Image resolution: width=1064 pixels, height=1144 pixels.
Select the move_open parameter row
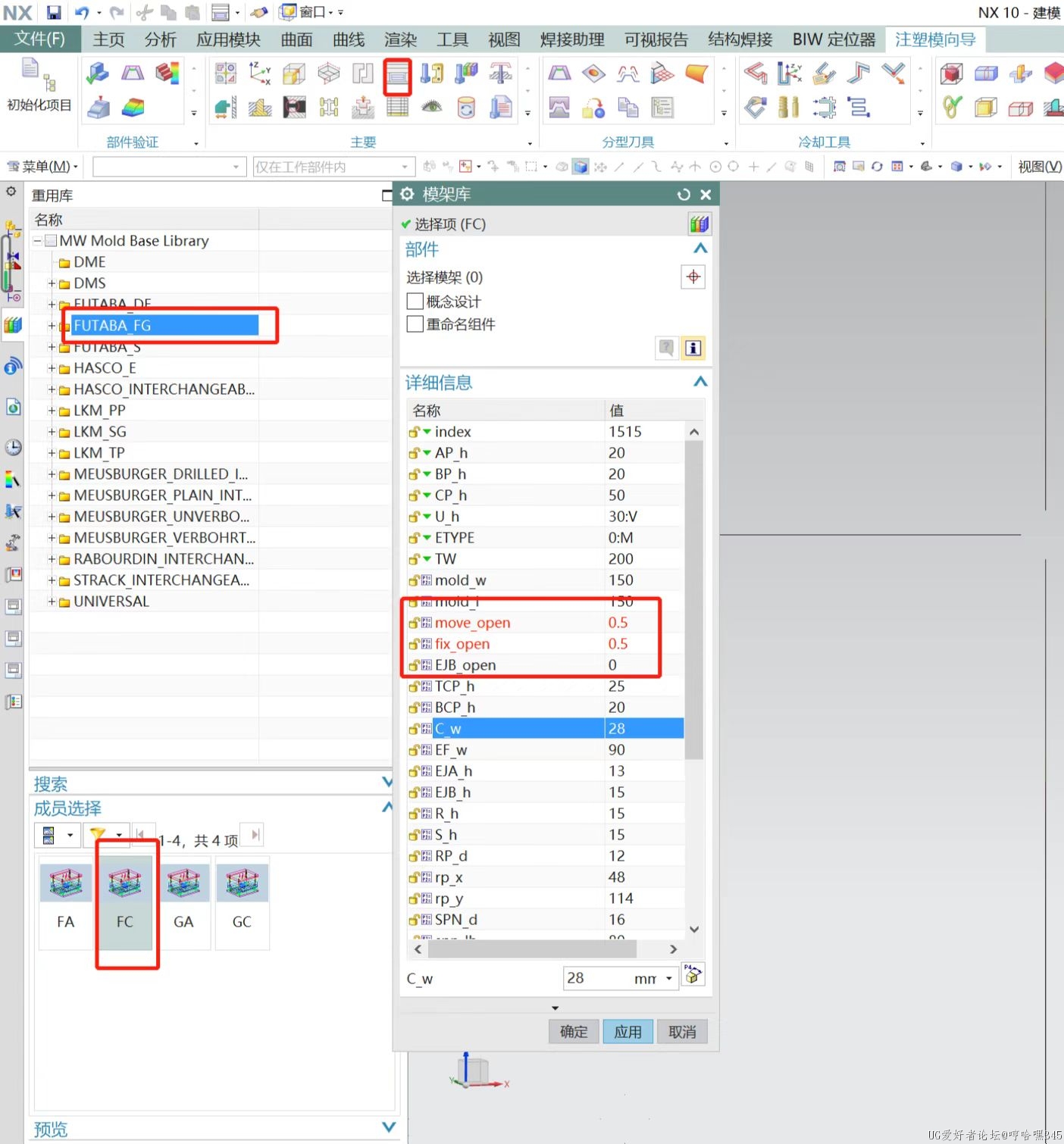click(546, 623)
